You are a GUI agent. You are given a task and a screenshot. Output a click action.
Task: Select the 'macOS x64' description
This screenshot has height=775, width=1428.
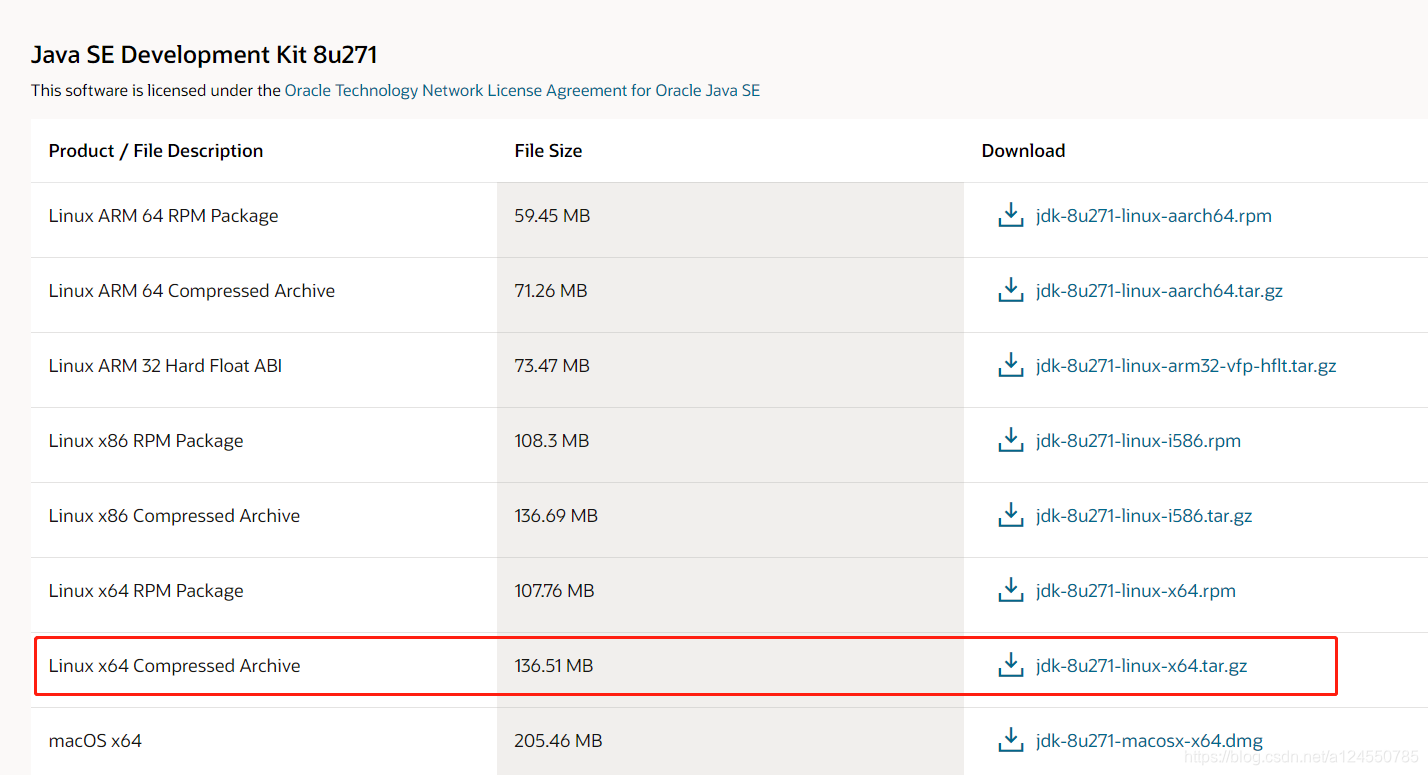tap(95, 741)
